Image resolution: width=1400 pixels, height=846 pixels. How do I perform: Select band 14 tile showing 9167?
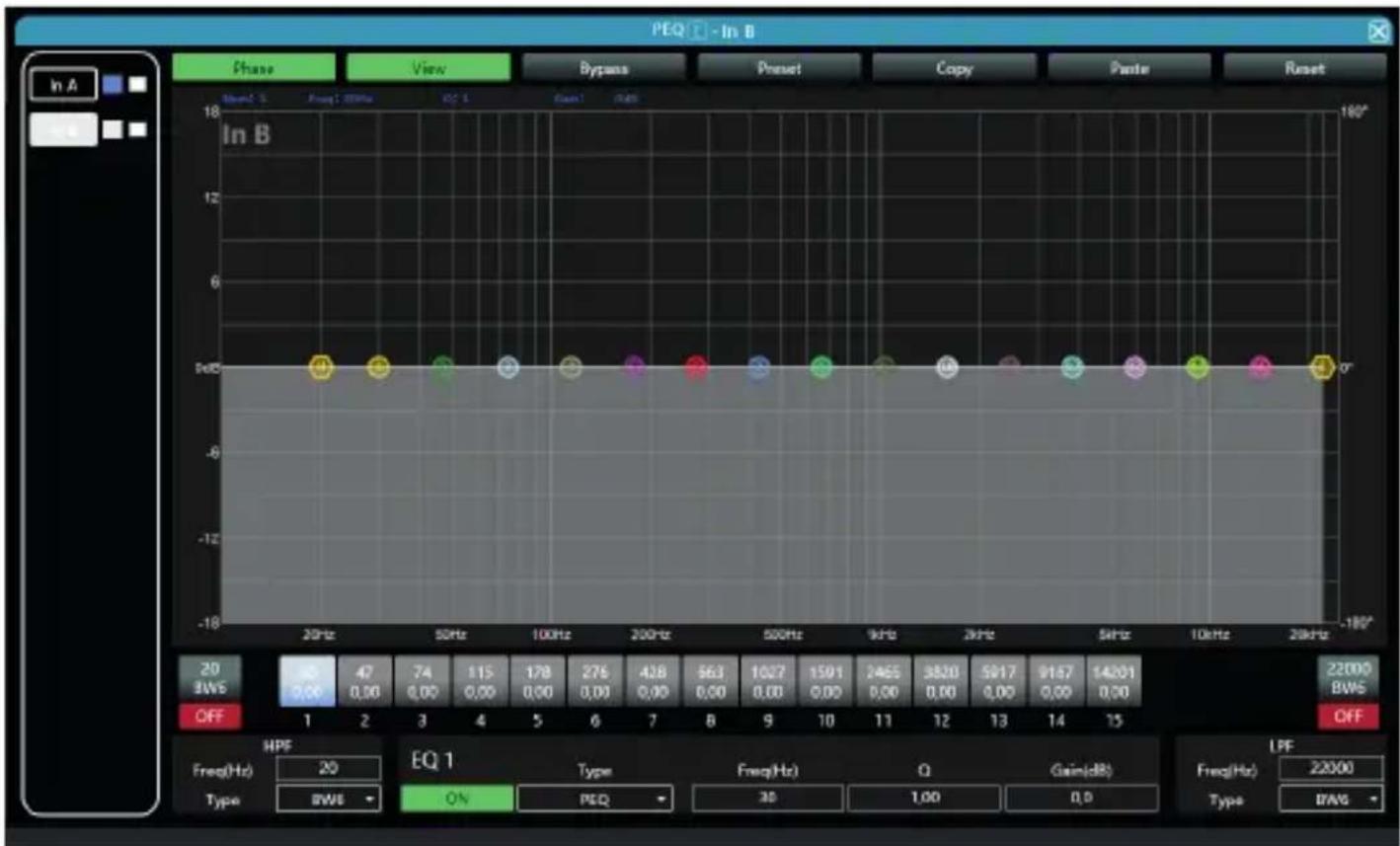(1056, 681)
